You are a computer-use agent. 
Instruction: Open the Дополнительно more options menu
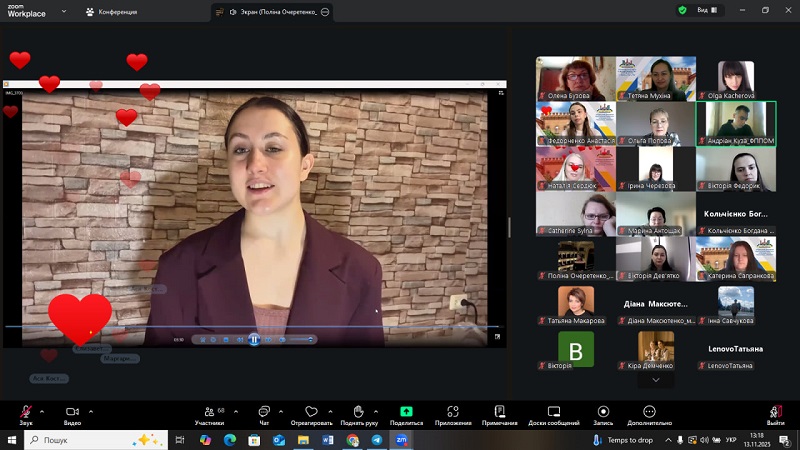(x=650, y=412)
